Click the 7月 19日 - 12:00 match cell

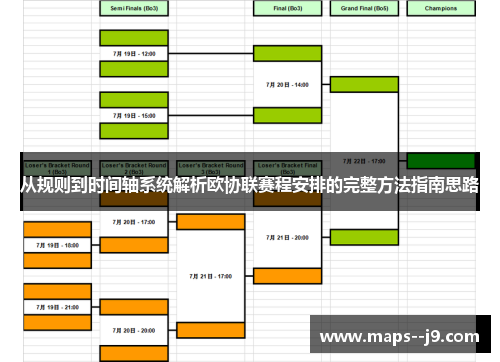click(x=134, y=54)
